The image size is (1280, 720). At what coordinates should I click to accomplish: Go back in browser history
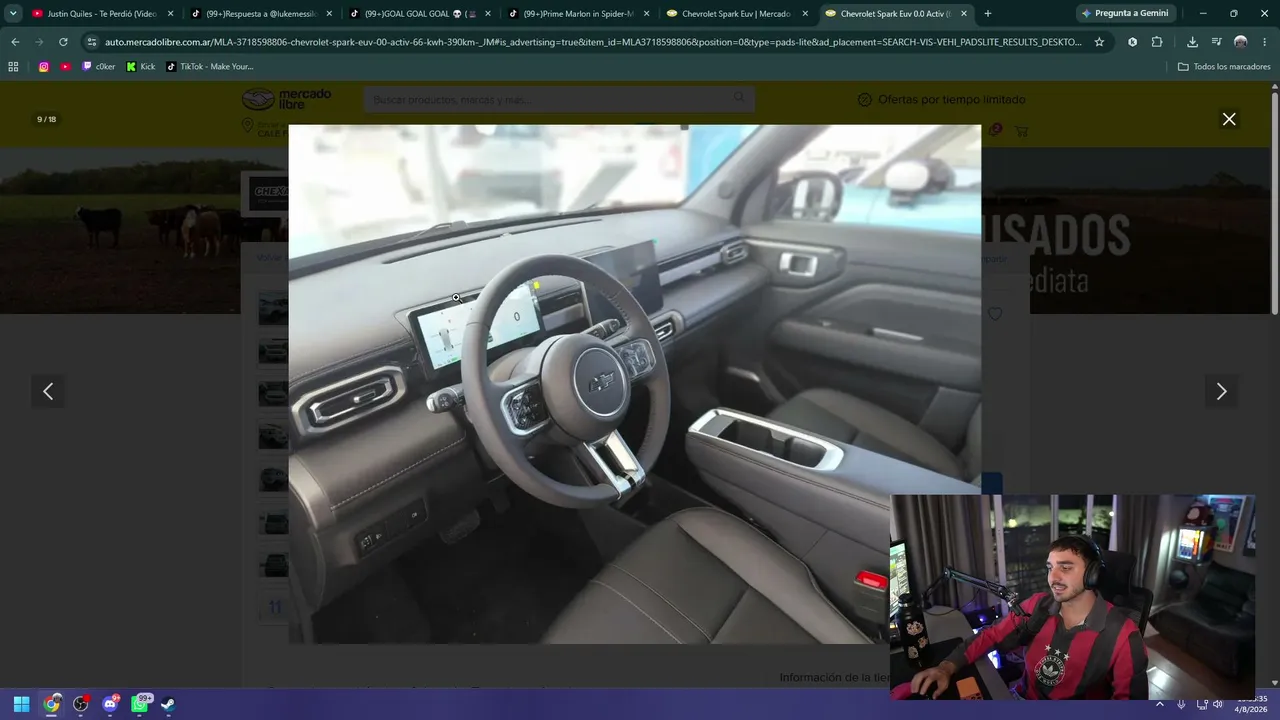15,42
